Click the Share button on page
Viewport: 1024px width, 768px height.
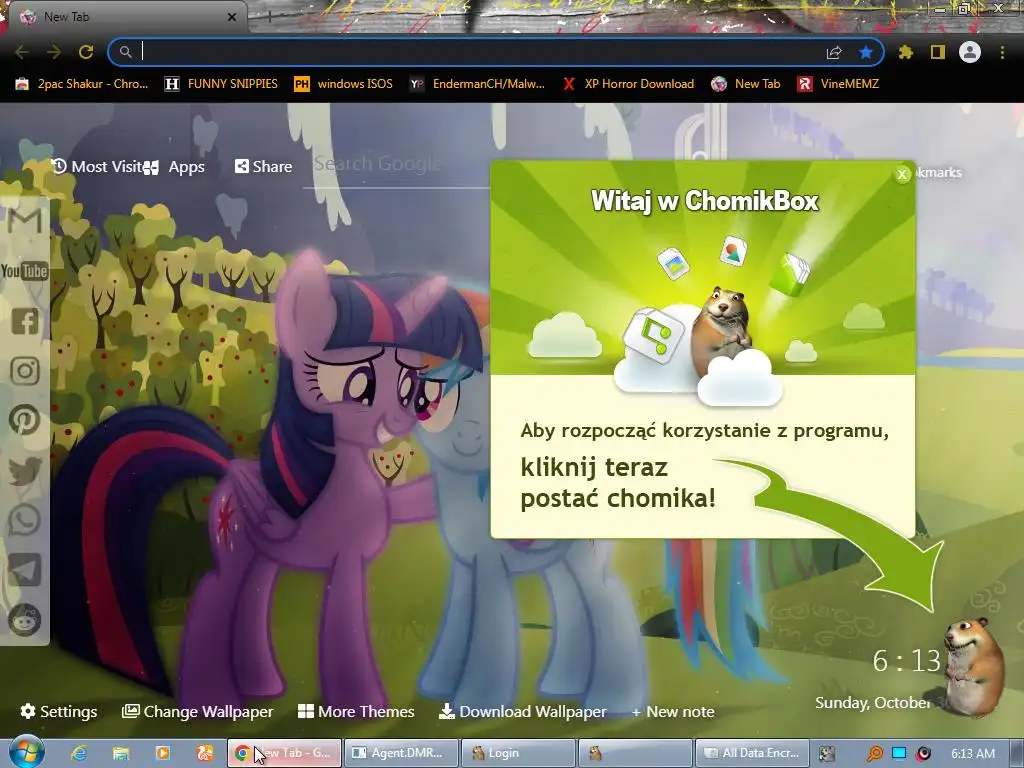point(264,167)
